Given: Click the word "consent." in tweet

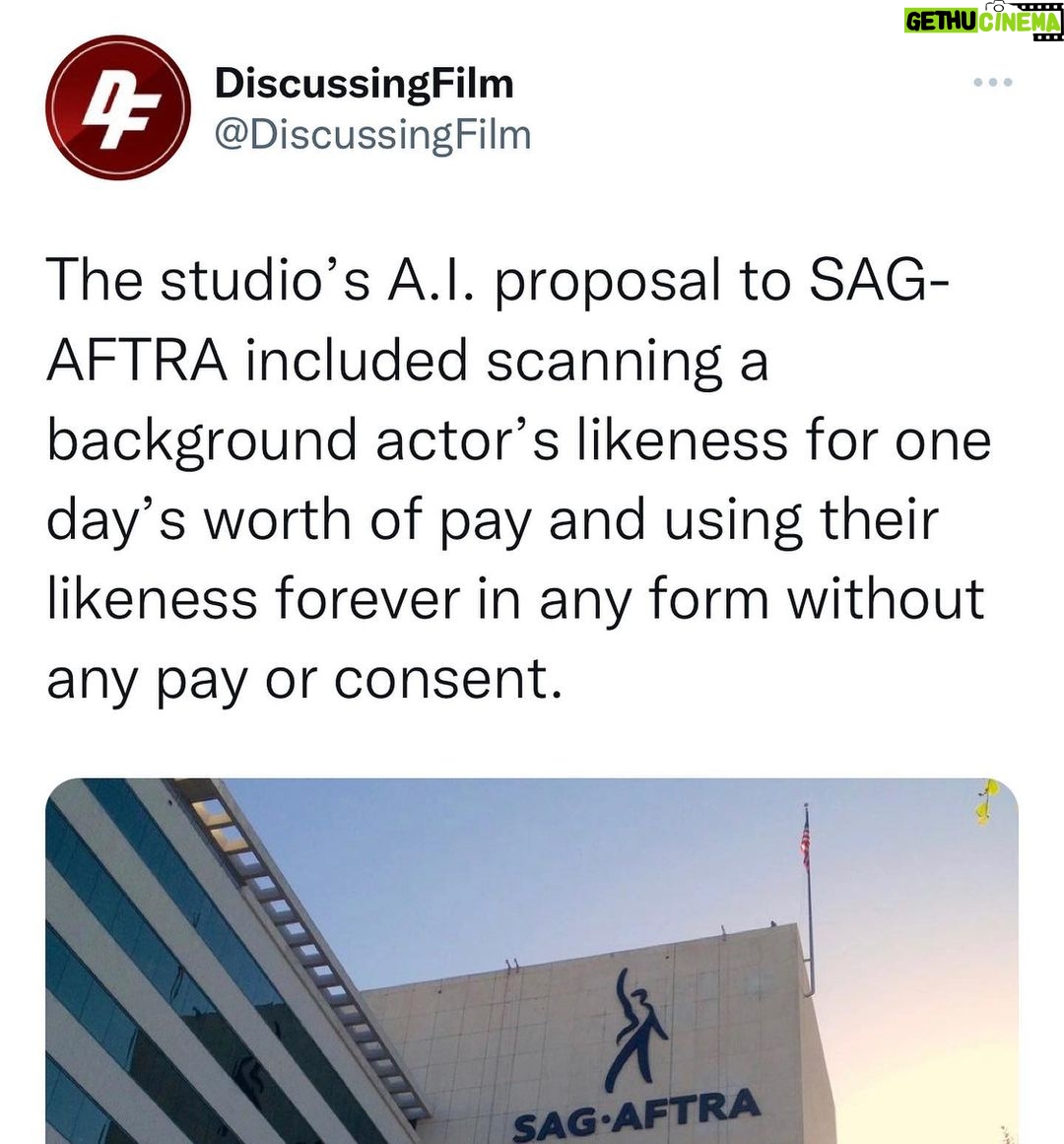Looking at the screenshot, I should (448, 679).
